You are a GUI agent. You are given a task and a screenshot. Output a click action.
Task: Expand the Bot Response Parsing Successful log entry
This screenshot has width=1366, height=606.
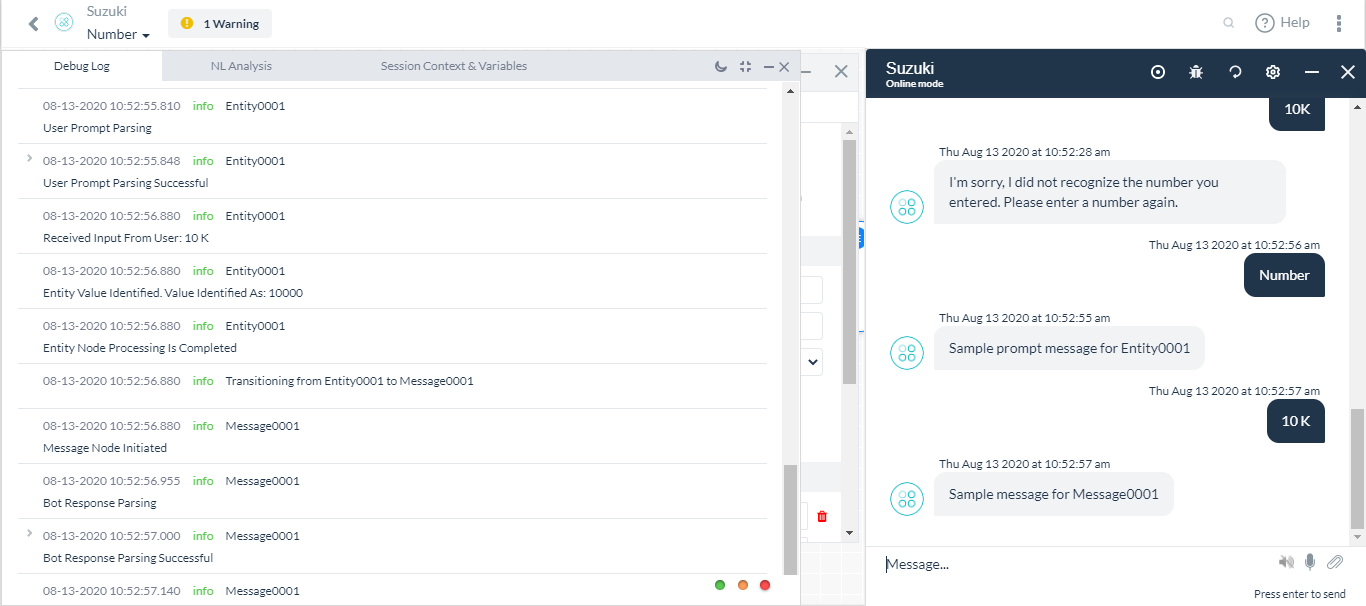[x=29, y=533]
